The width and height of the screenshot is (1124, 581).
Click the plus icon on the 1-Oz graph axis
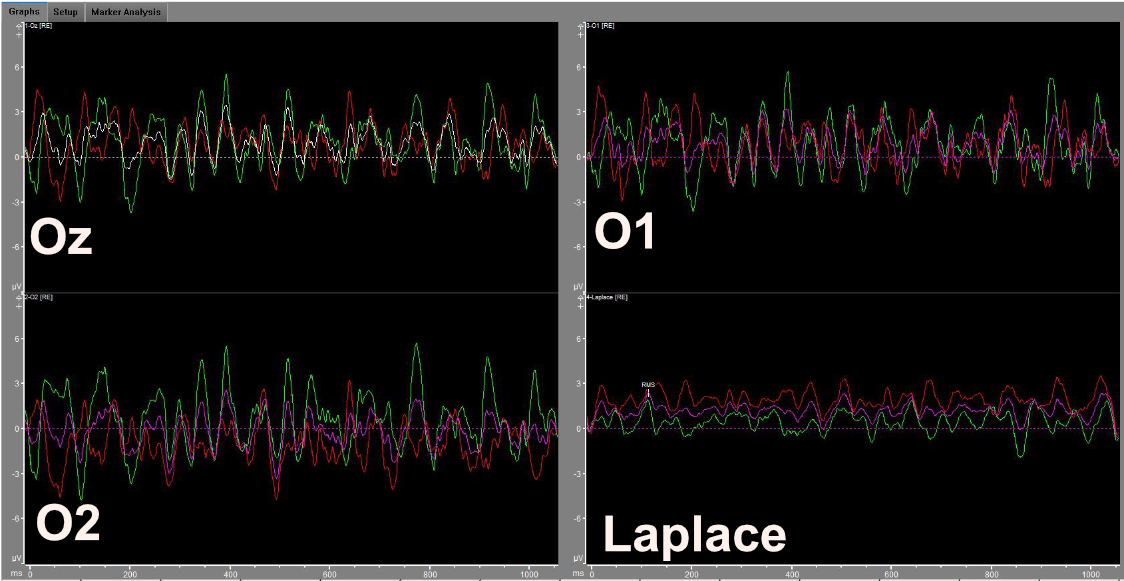tap(19, 33)
